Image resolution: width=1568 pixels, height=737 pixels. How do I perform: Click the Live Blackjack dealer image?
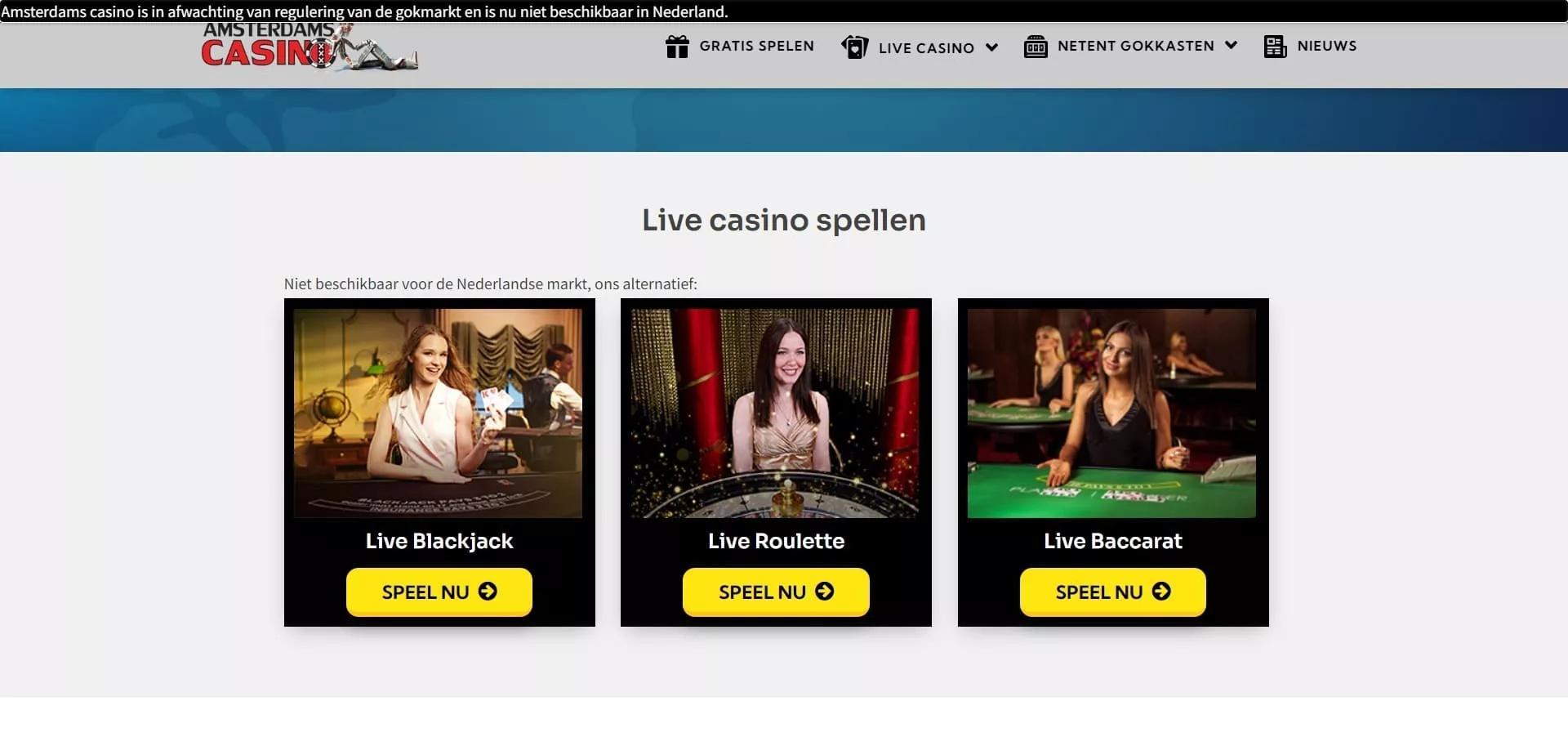point(439,413)
